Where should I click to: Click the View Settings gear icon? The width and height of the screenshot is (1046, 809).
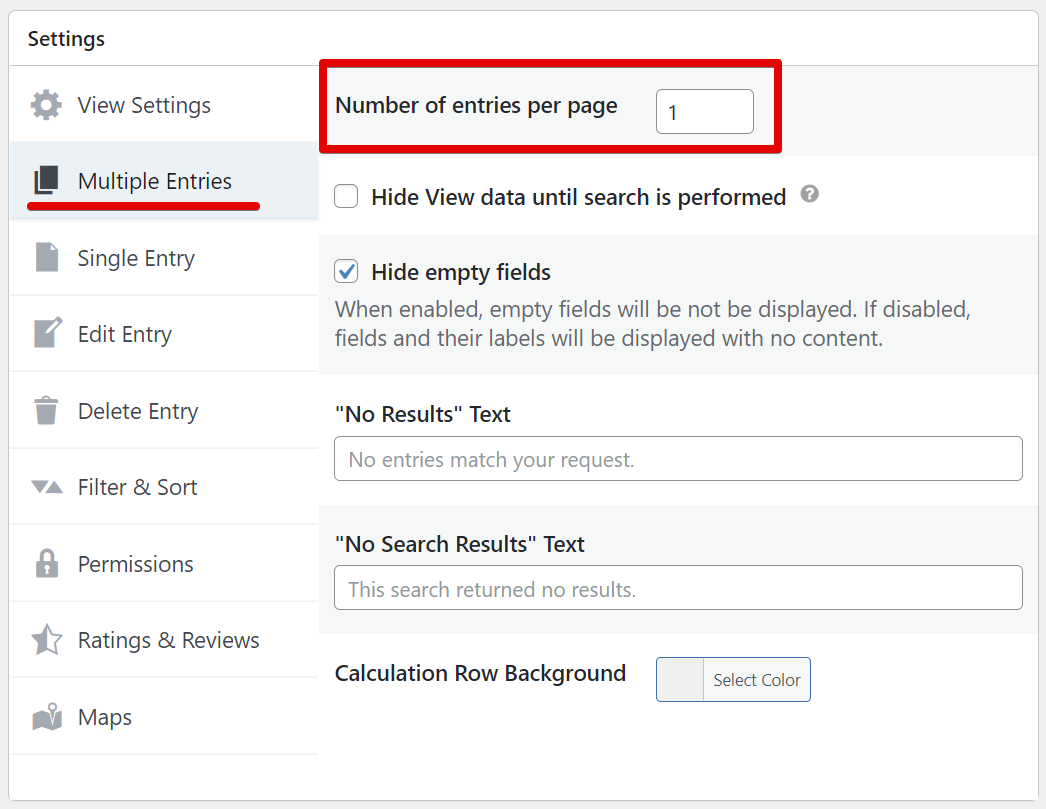(46, 105)
